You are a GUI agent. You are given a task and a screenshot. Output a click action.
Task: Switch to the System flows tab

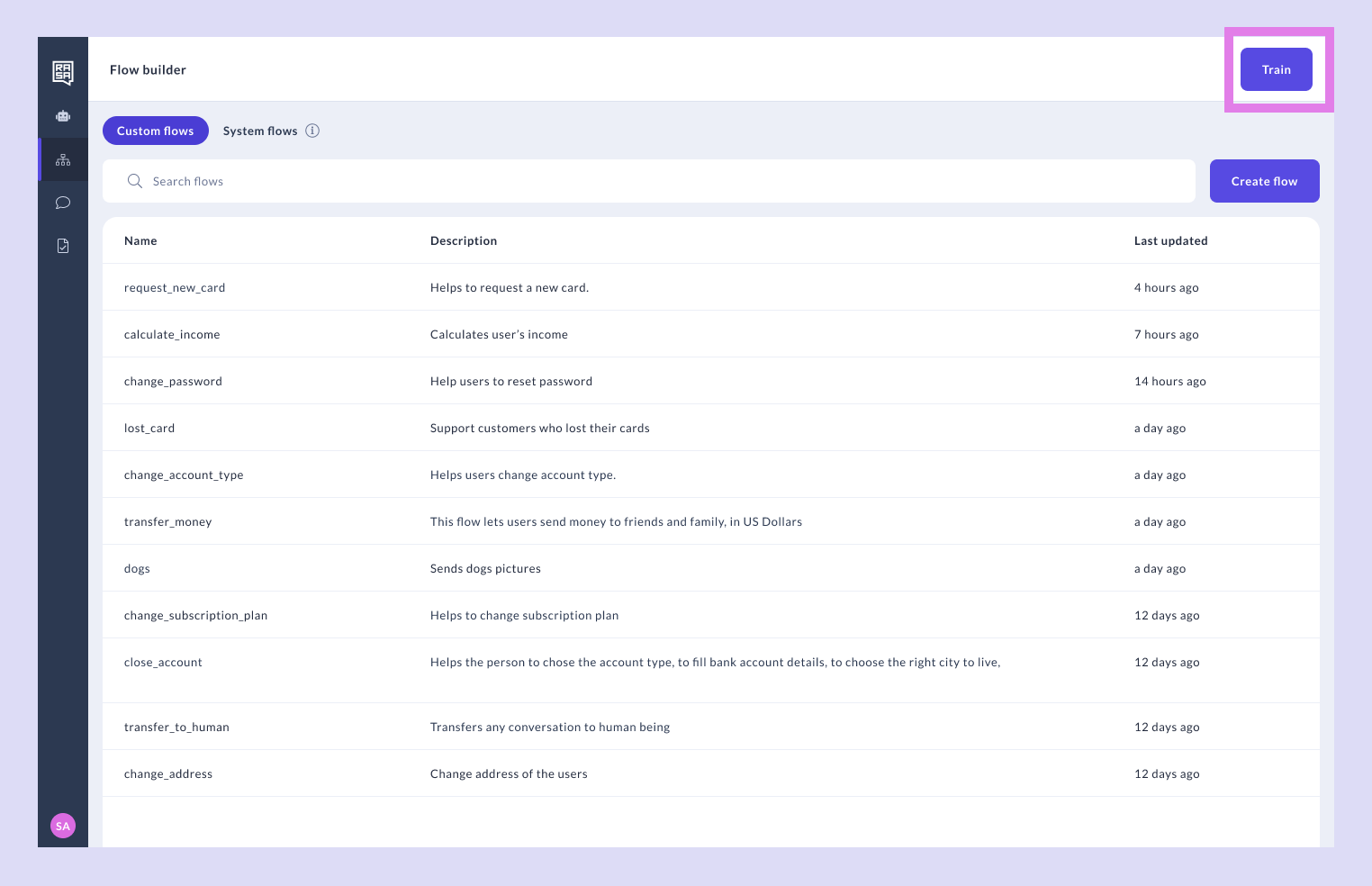point(260,131)
